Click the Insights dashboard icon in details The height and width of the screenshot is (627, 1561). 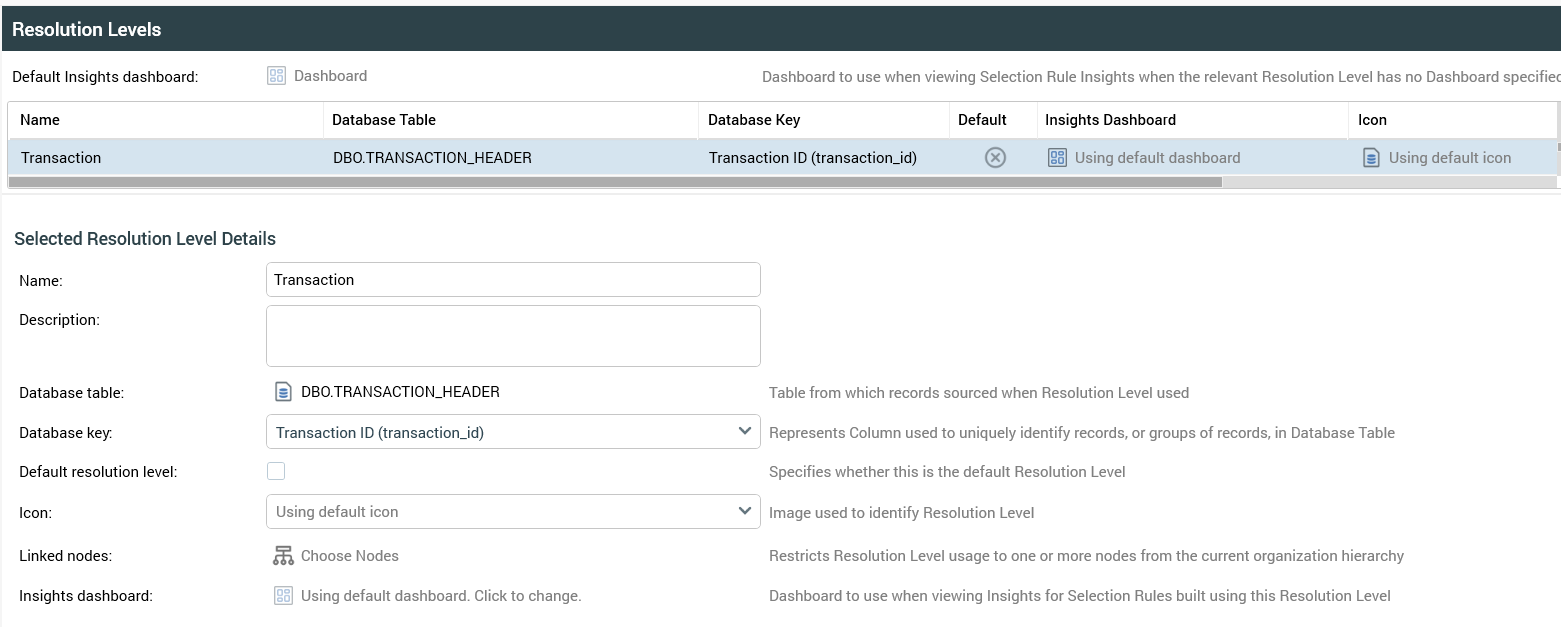[x=283, y=596]
